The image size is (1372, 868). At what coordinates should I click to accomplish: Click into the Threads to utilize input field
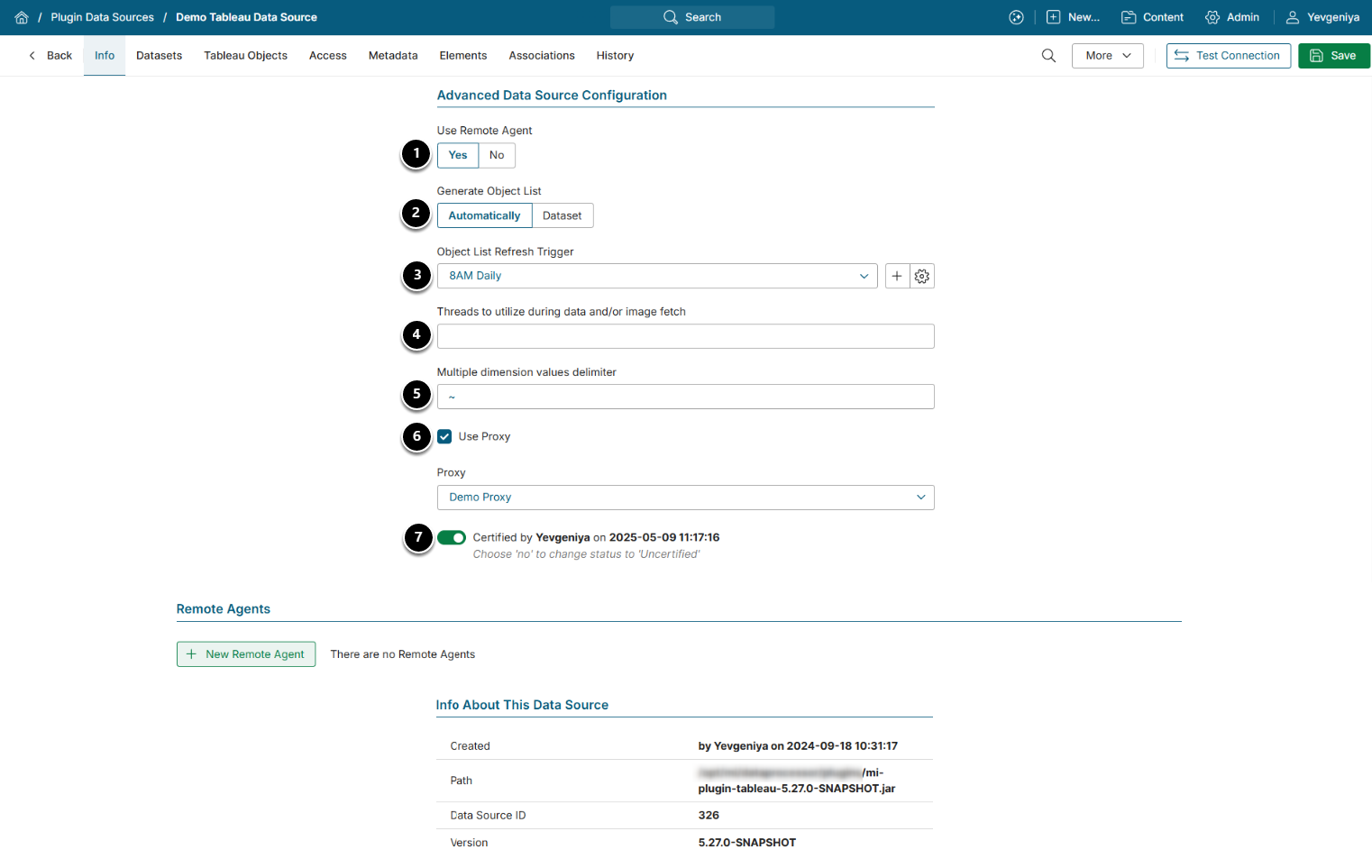coord(685,337)
